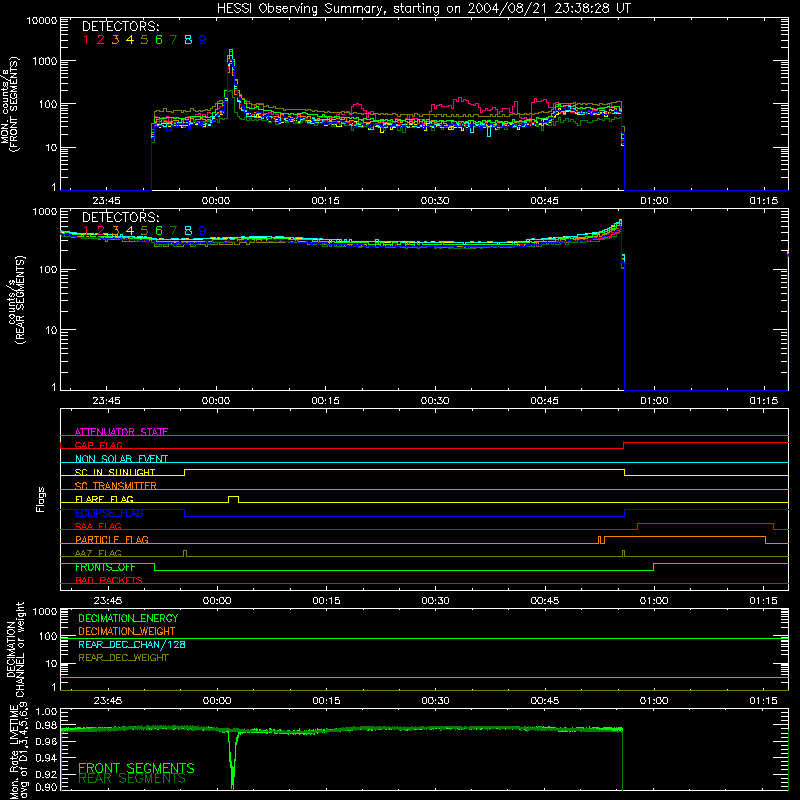
Task: Click the PARTICLE_FLAG label
Action: pos(112,539)
